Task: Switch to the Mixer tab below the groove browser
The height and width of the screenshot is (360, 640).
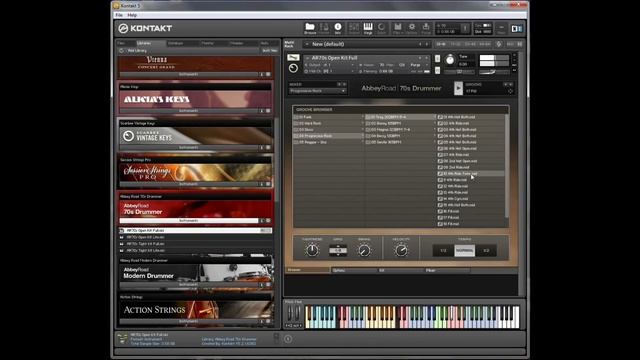Action: pyautogui.click(x=448, y=270)
